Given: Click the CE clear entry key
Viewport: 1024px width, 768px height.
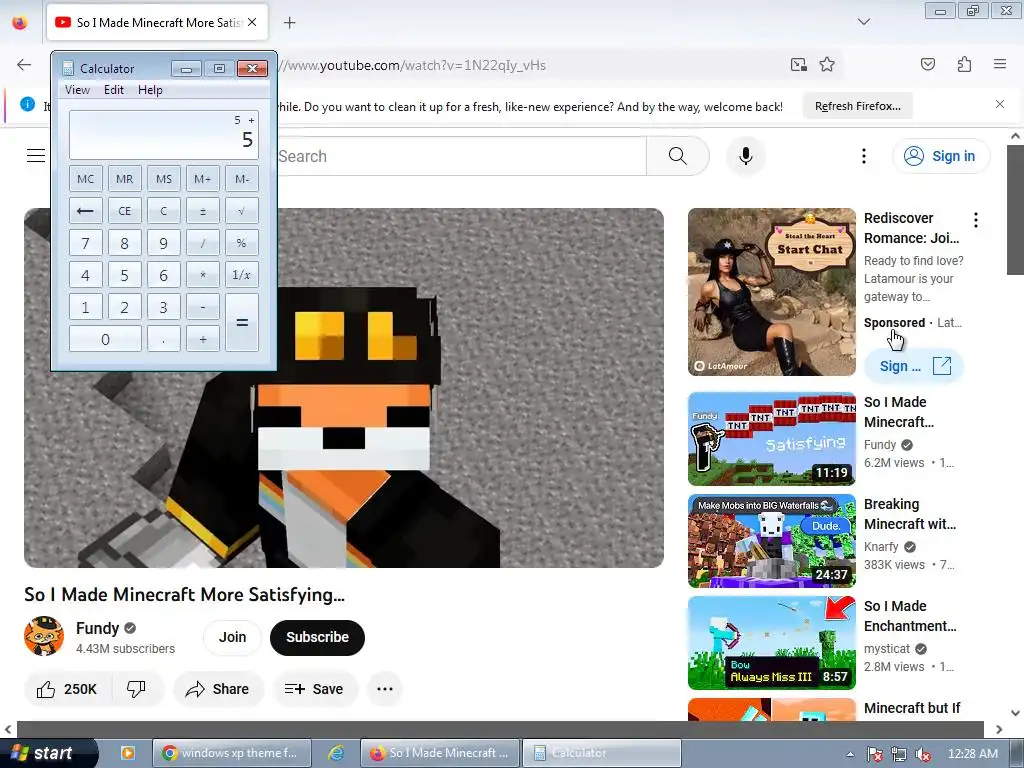Looking at the screenshot, I should coord(124,211).
